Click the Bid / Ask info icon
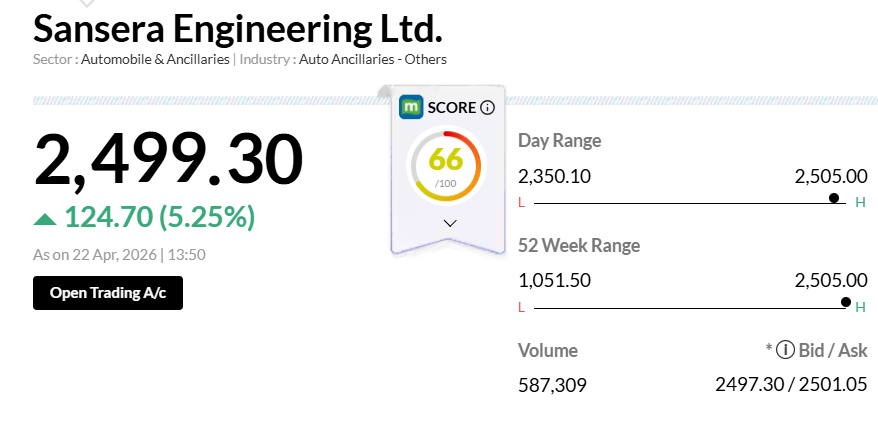 tap(786, 350)
